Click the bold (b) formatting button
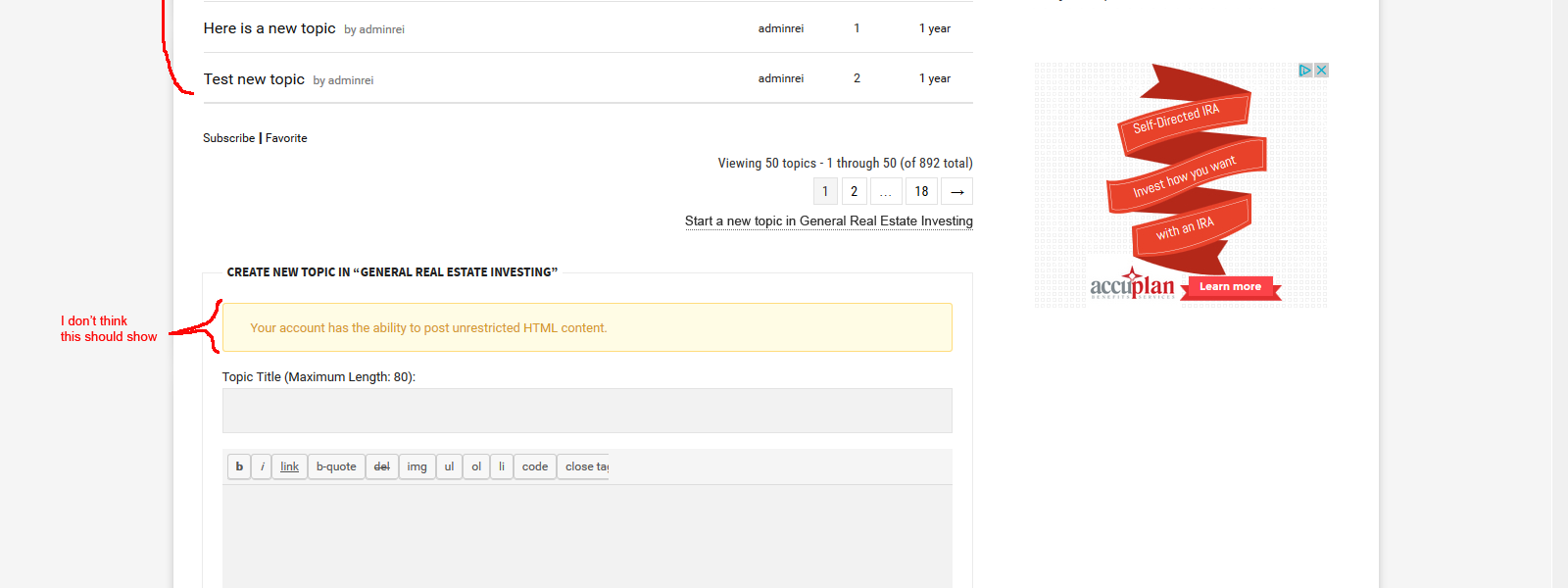The width and height of the screenshot is (1568, 588). click(239, 466)
